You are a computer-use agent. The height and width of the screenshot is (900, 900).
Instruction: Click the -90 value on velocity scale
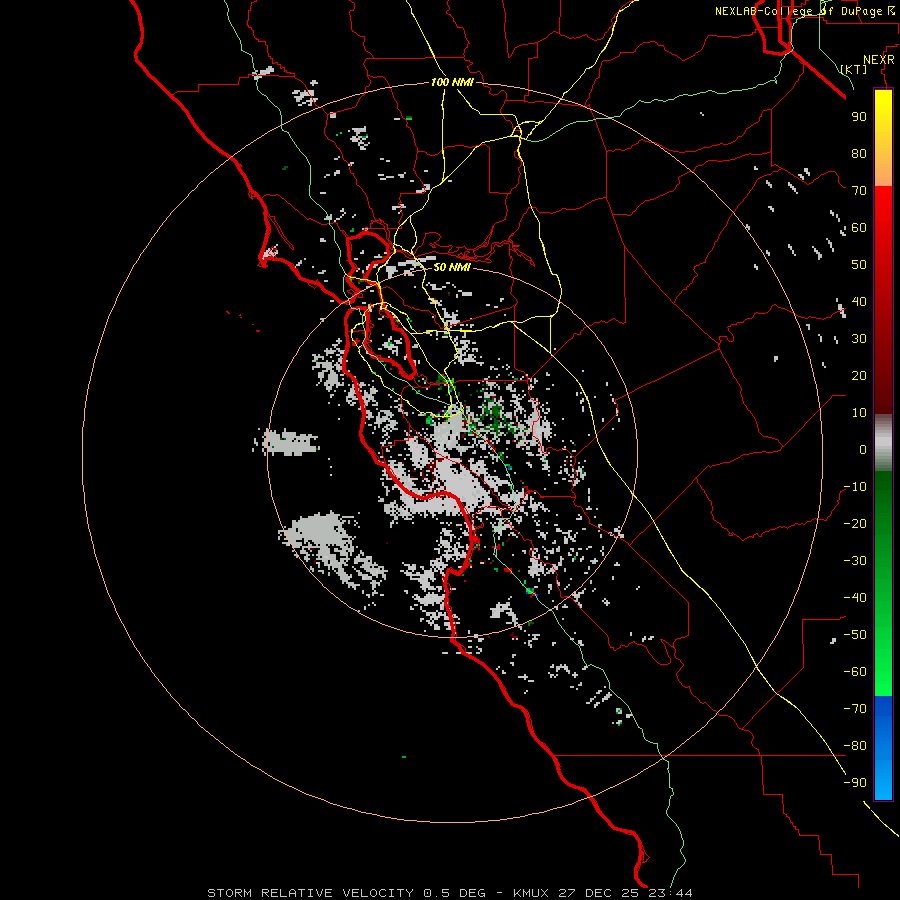855,783
